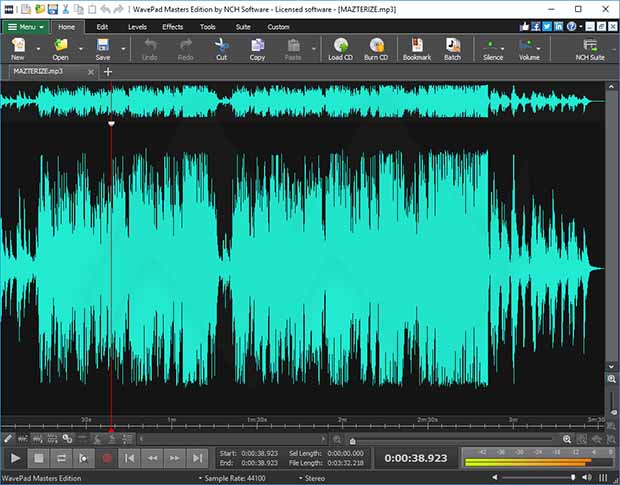The height and width of the screenshot is (485, 620).
Task: Click the scroll-up arrow beside waveform
Action: pyautogui.click(x=611, y=86)
